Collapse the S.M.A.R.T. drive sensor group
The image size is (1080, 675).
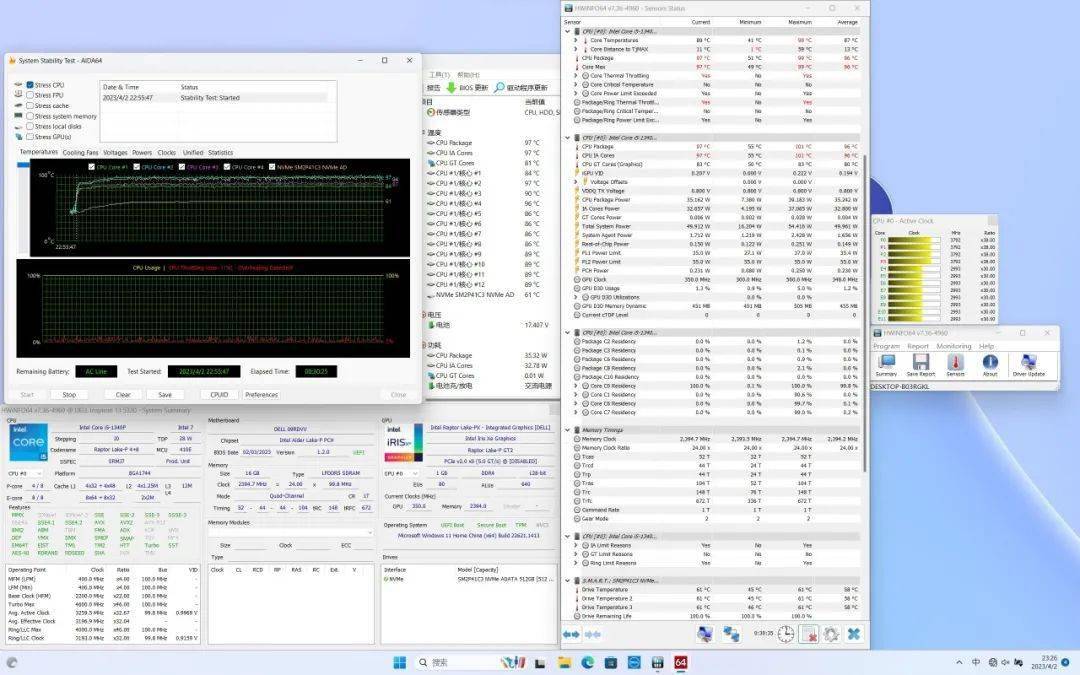click(x=568, y=581)
